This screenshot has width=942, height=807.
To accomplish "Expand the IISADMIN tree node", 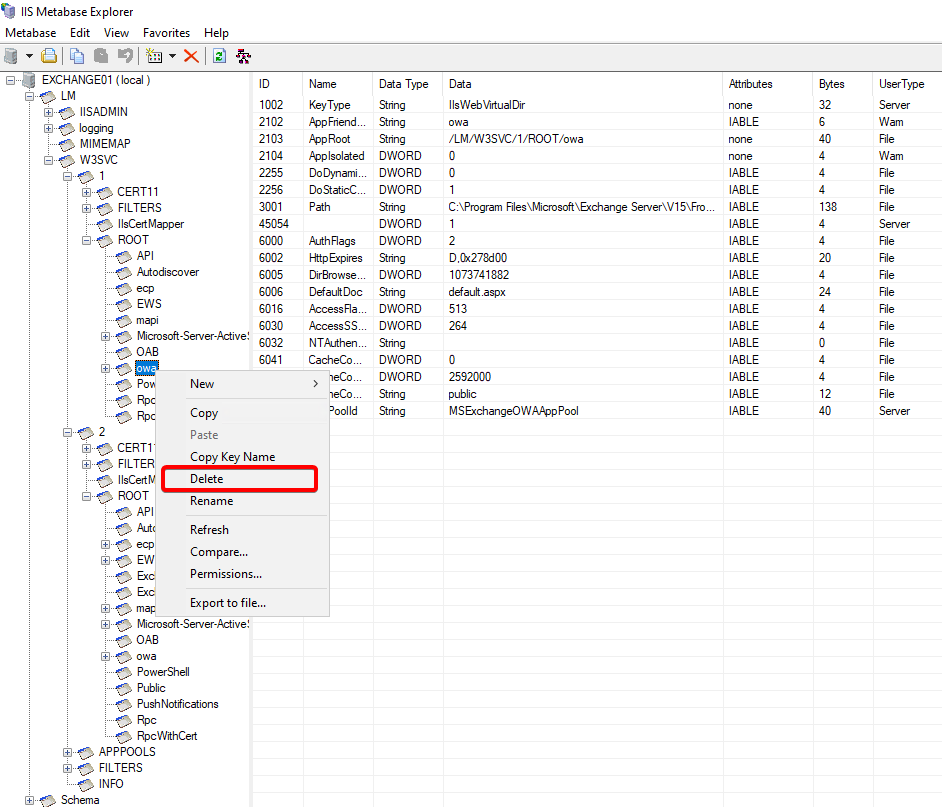I will coord(49,112).
